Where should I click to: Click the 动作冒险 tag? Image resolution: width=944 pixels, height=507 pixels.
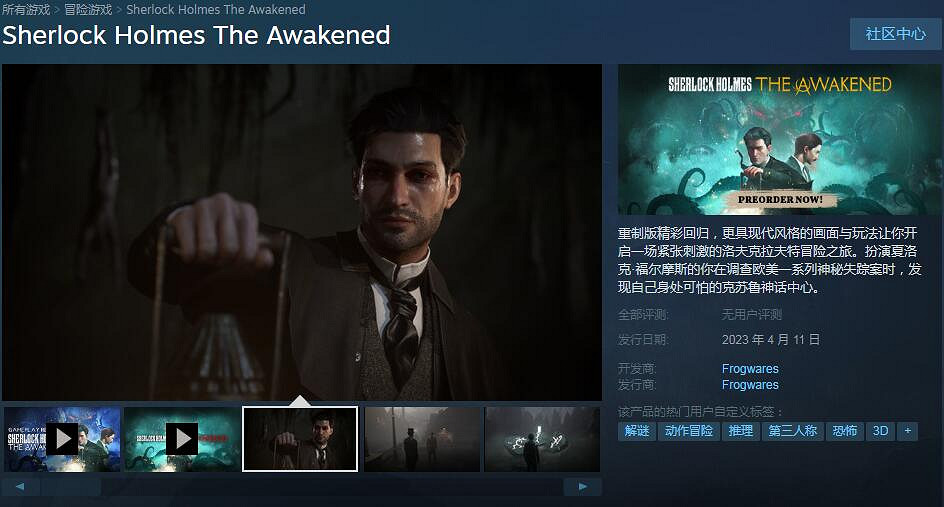point(689,431)
